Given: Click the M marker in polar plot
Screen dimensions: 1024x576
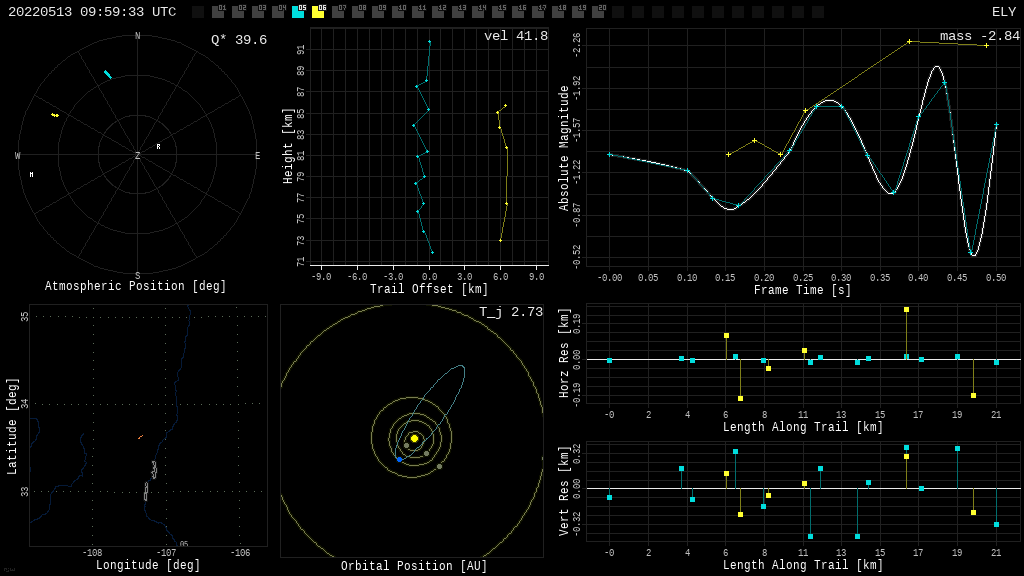Looking at the screenshot, I should coord(31,175).
